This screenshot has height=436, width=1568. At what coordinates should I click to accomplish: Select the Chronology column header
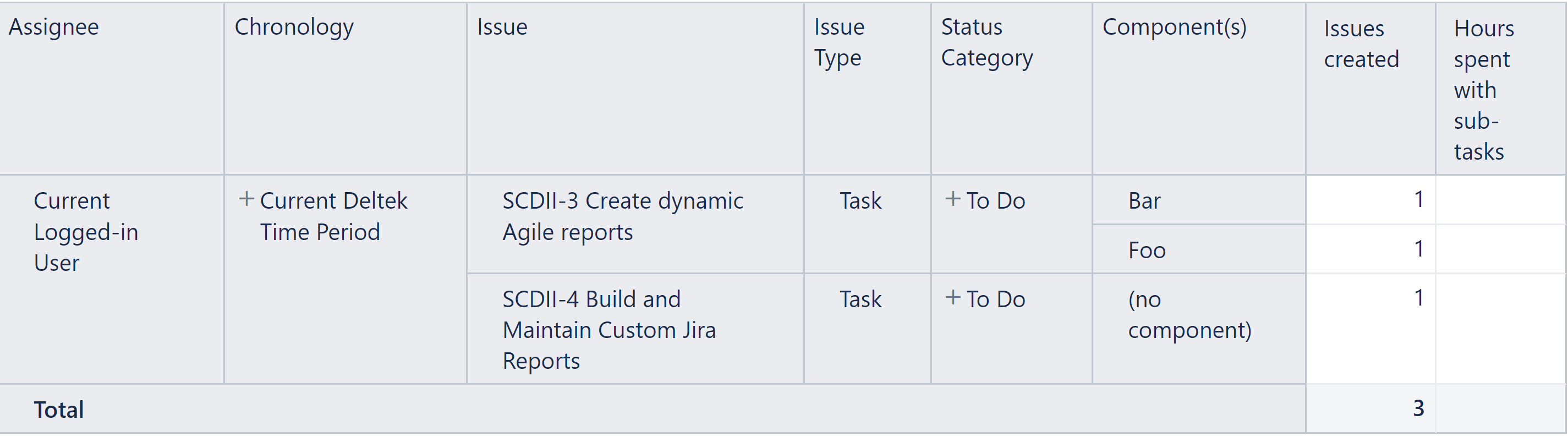pyautogui.click(x=294, y=27)
